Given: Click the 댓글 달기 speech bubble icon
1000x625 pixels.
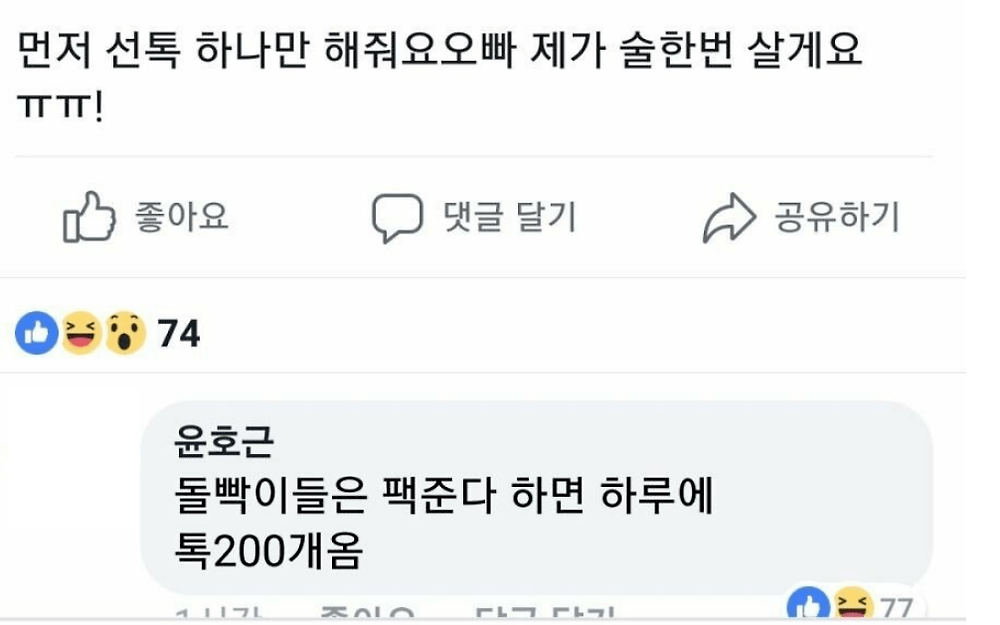Looking at the screenshot, I should pyautogui.click(x=397, y=217).
